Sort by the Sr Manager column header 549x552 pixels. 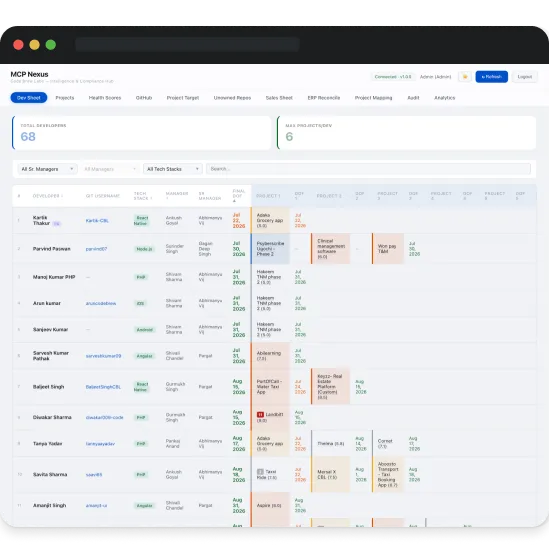click(x=210, y=196)
